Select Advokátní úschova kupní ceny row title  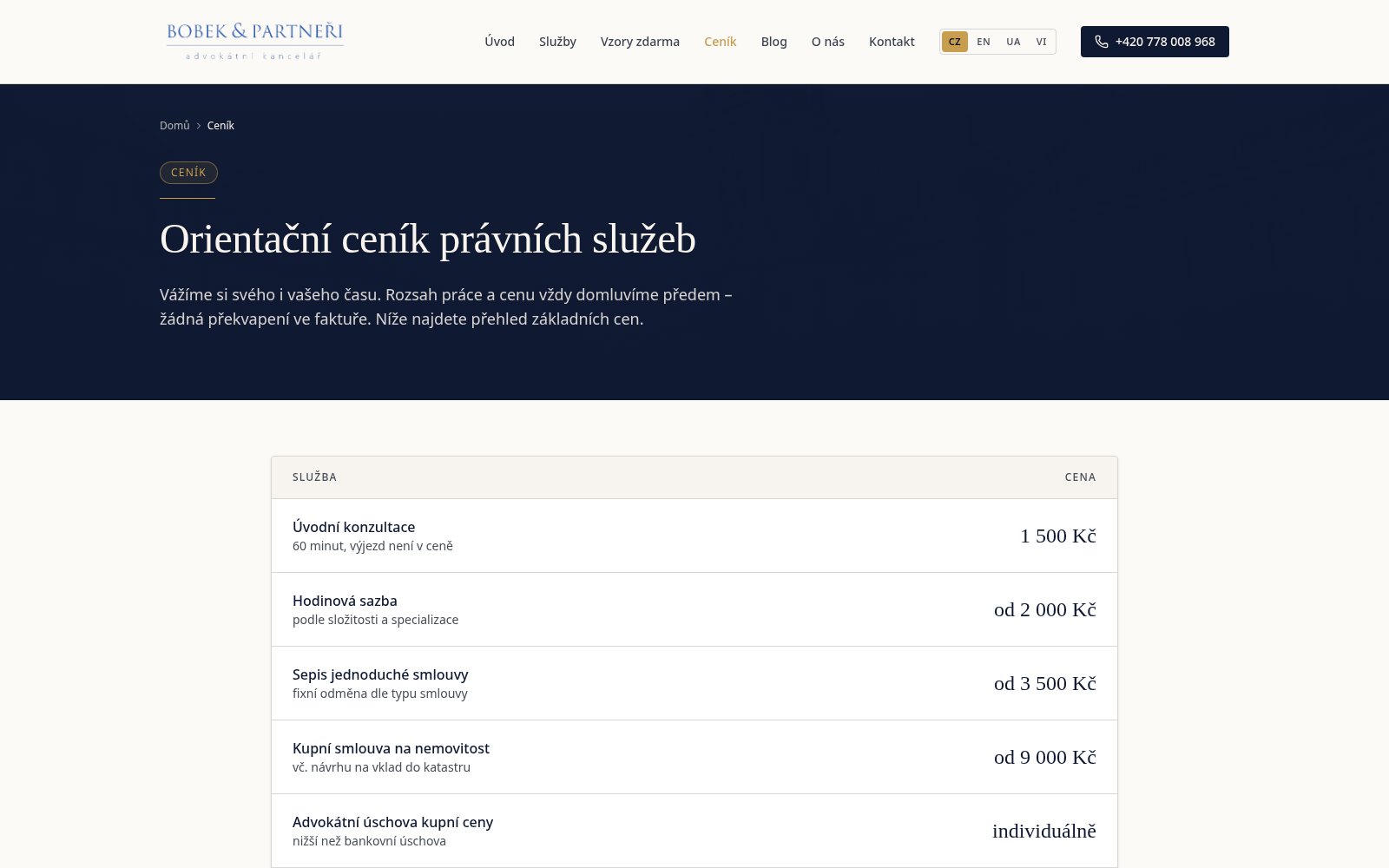pos(393,822)
